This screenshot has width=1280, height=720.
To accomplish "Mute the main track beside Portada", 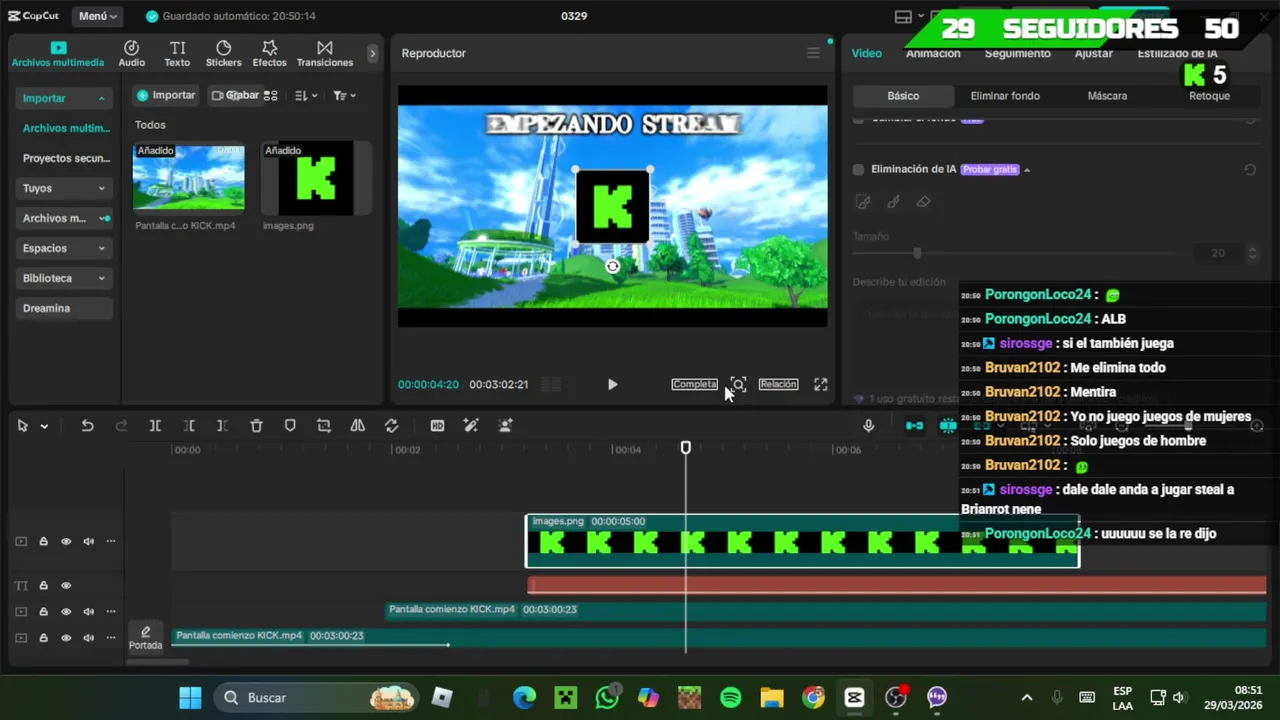I will click(89, 638).
